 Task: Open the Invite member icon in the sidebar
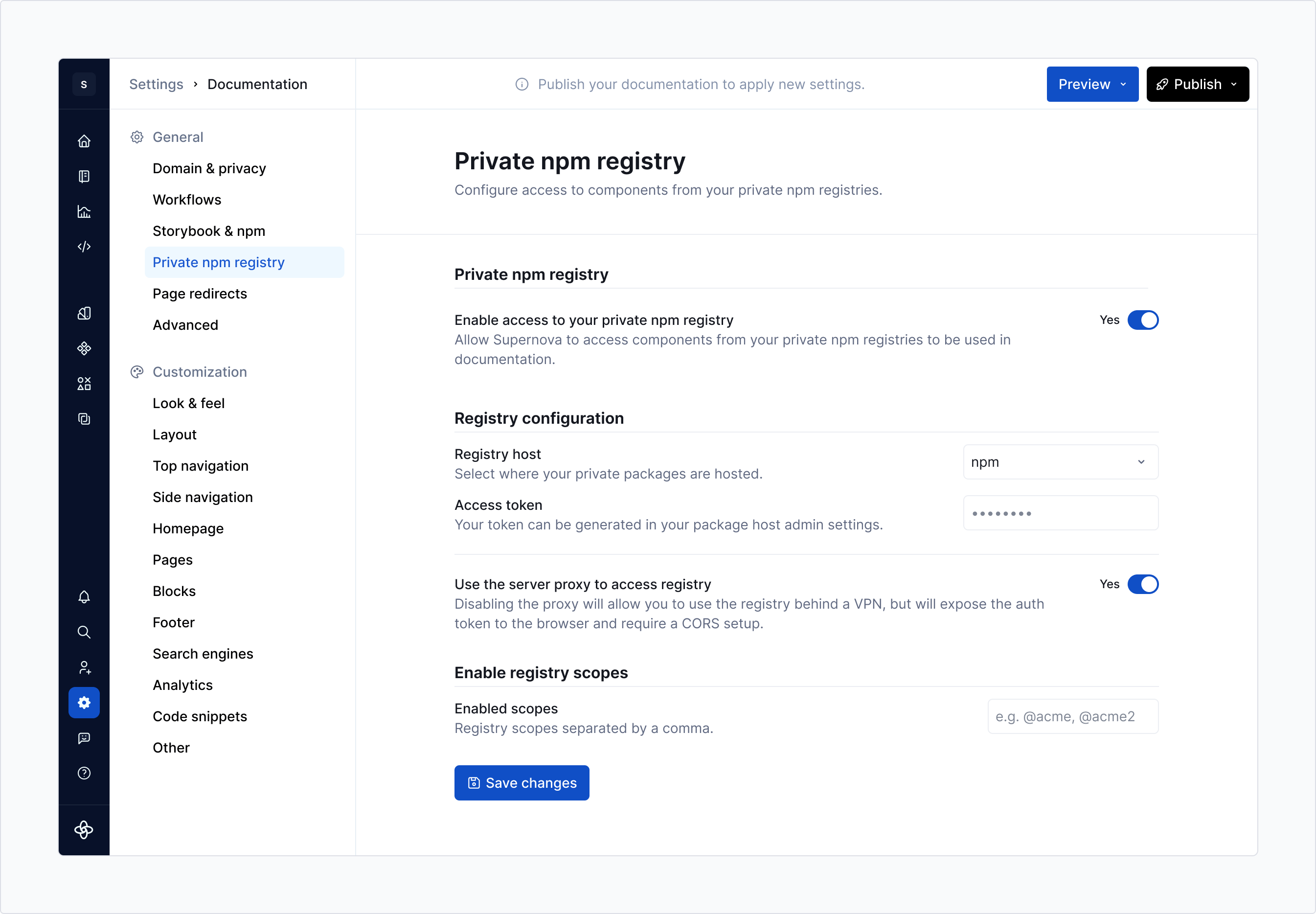click(x=84, y=666)
